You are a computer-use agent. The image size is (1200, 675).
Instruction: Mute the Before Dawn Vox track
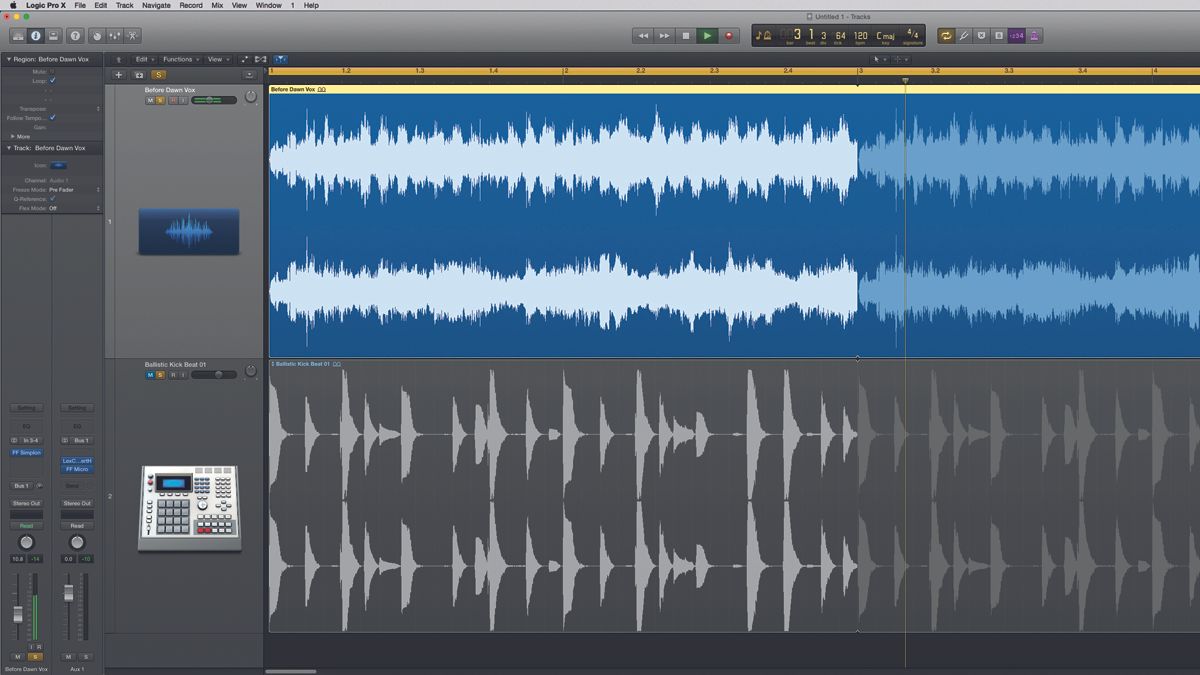coord(150,99)
